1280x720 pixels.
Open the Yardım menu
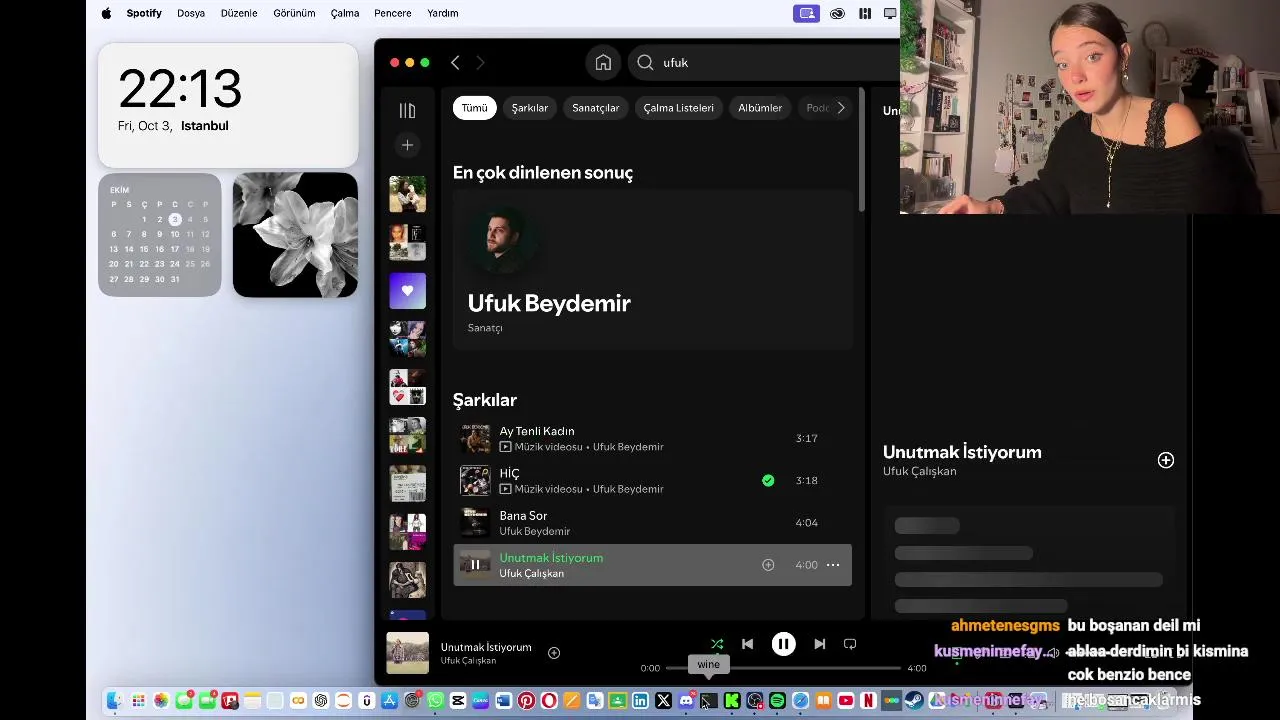[442, 13]
